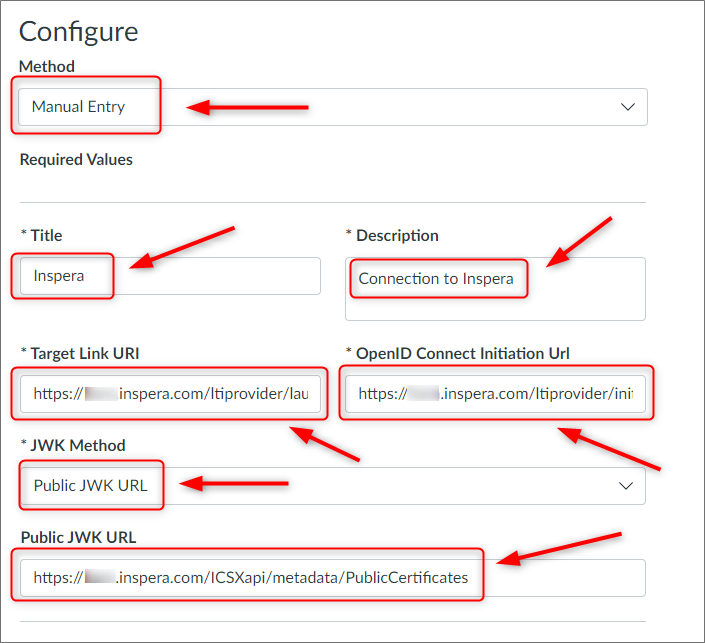Screen dimensions: 705x643
Task: Click the '* JWK Method' label
Action: tap(73, 446)
